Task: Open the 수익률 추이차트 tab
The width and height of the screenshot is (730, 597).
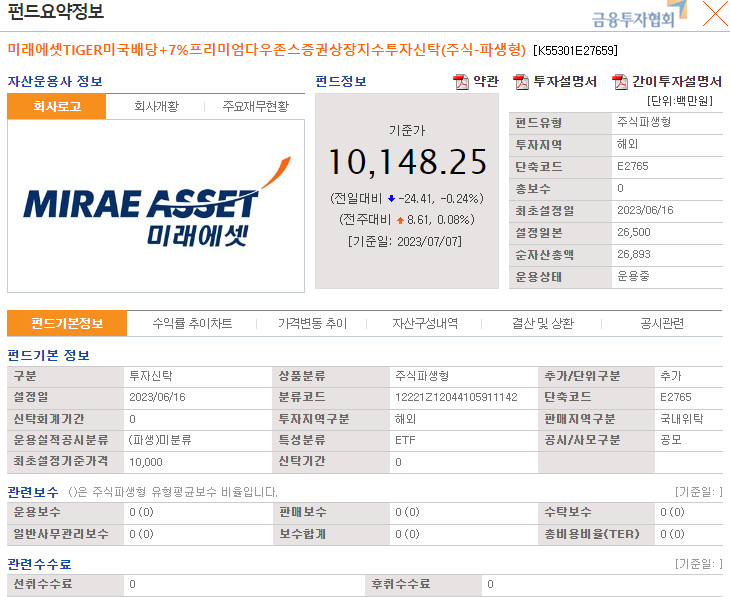Action: pos(192,323)
